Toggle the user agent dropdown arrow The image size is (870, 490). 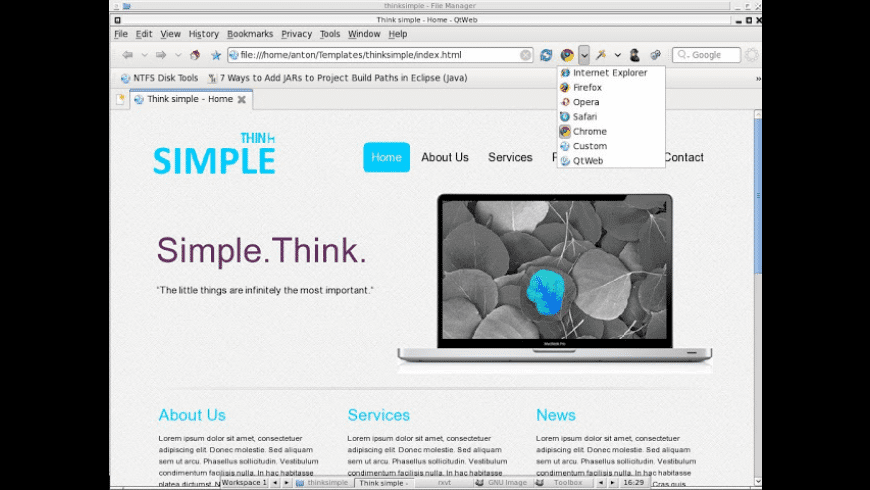click(584, 55)
